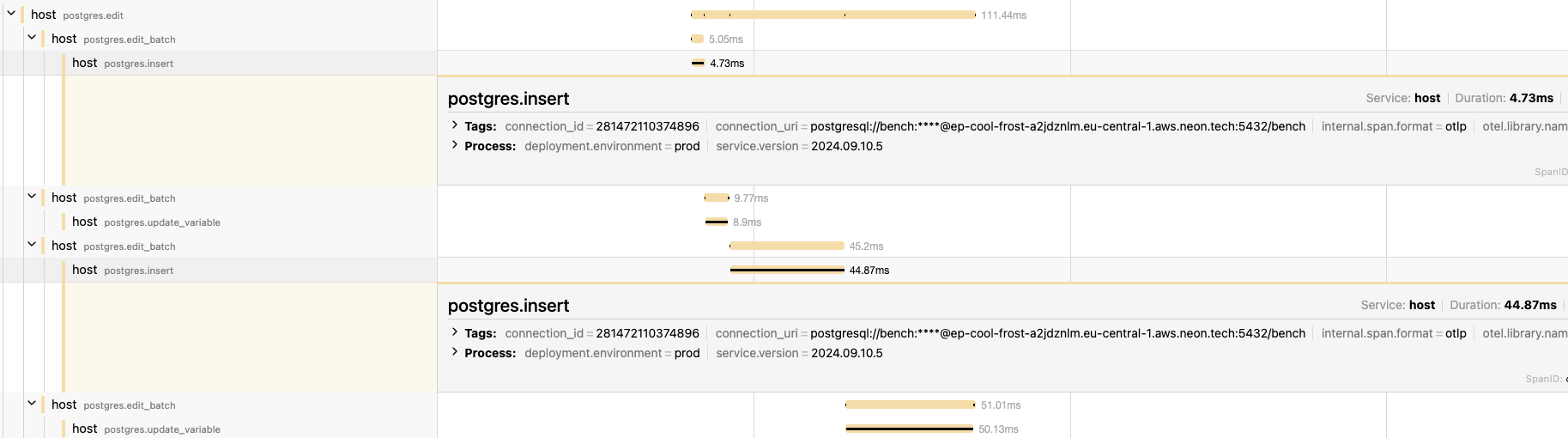Viewport: 1568px width, 438px height.
Task: Select the 4.73ms postgres.insert span row
Action: 137,64
